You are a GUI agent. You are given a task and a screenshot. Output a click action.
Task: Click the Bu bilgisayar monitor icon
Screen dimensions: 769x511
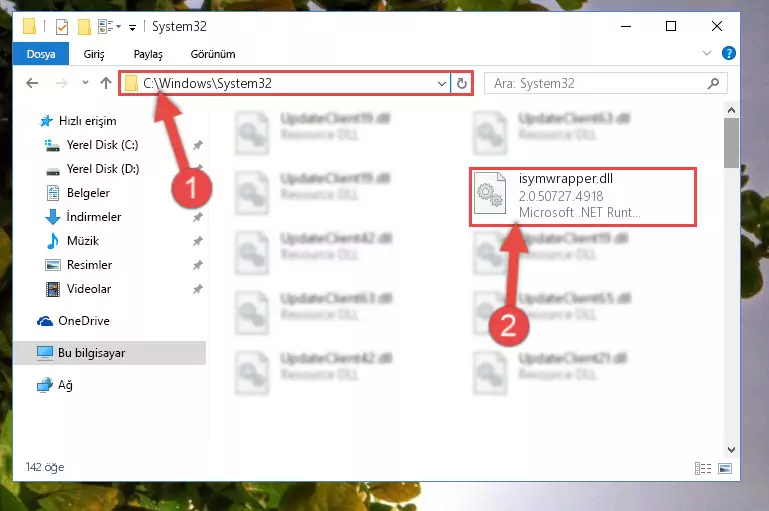click(x=45, y=353)
